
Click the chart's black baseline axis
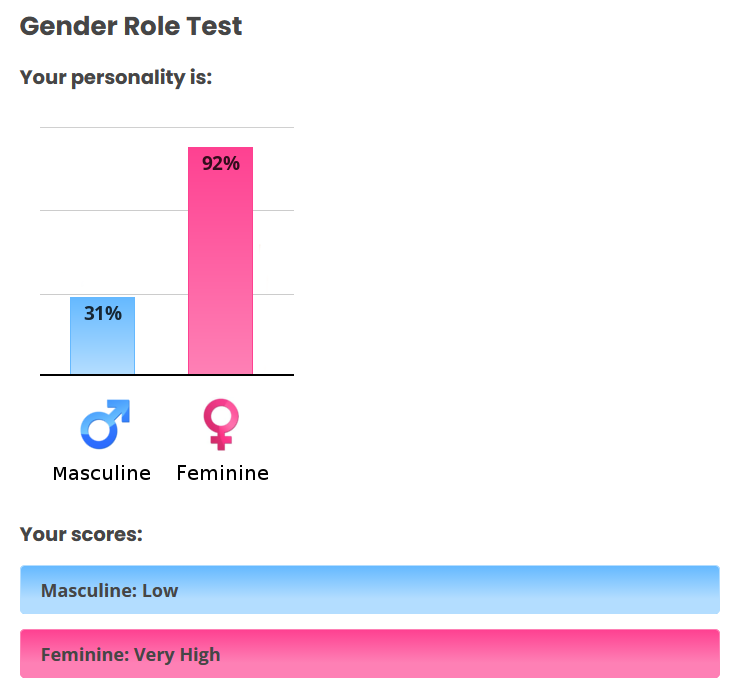tap(167, 375)
